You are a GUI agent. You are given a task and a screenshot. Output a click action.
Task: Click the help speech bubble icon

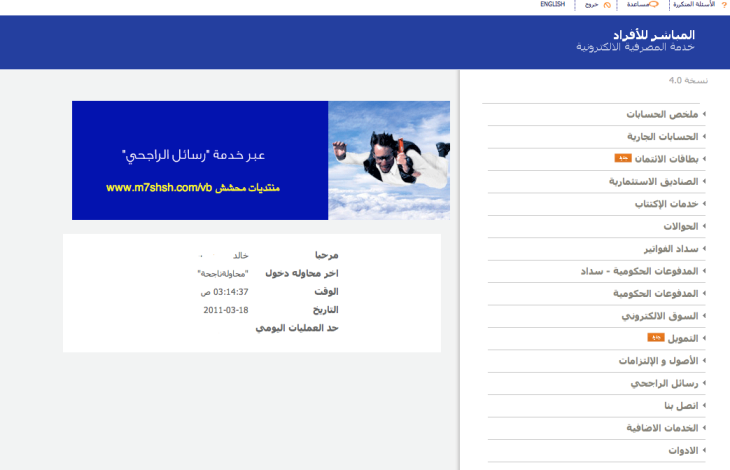654,4
